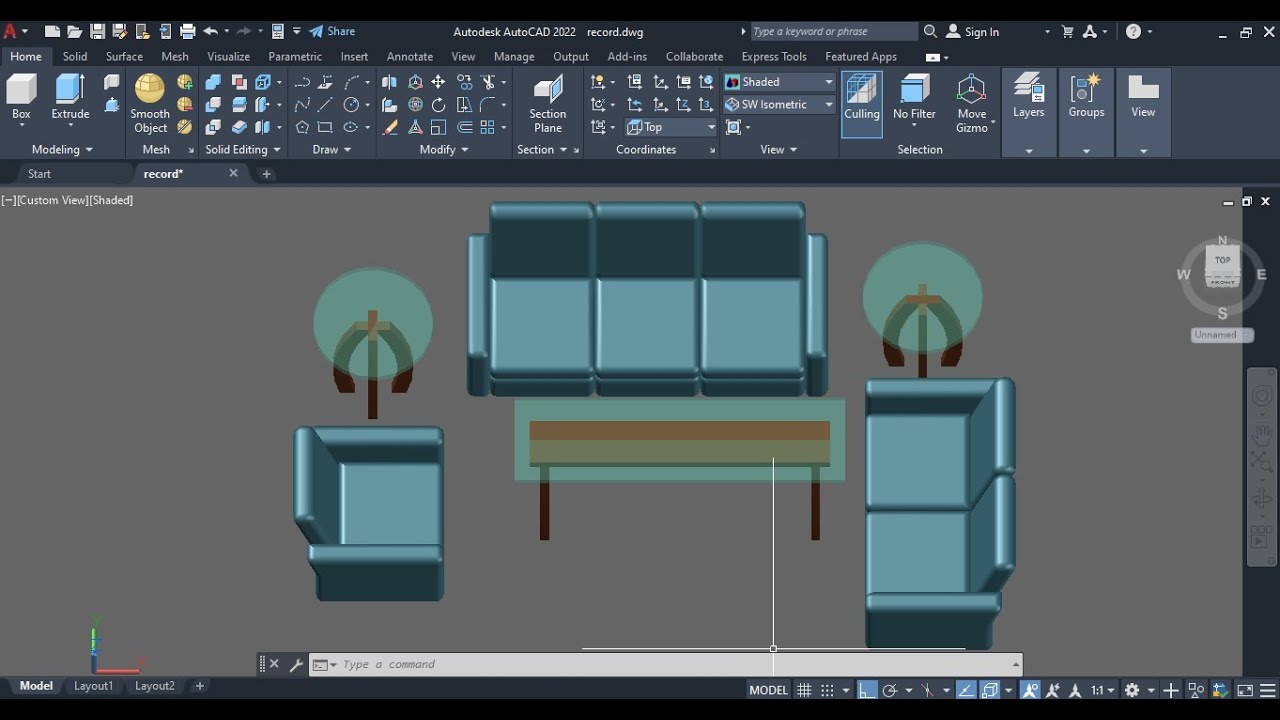Expand the Solid Editing panel
The height and width of the screenshot is (720, 1280).
pos(243,150)
